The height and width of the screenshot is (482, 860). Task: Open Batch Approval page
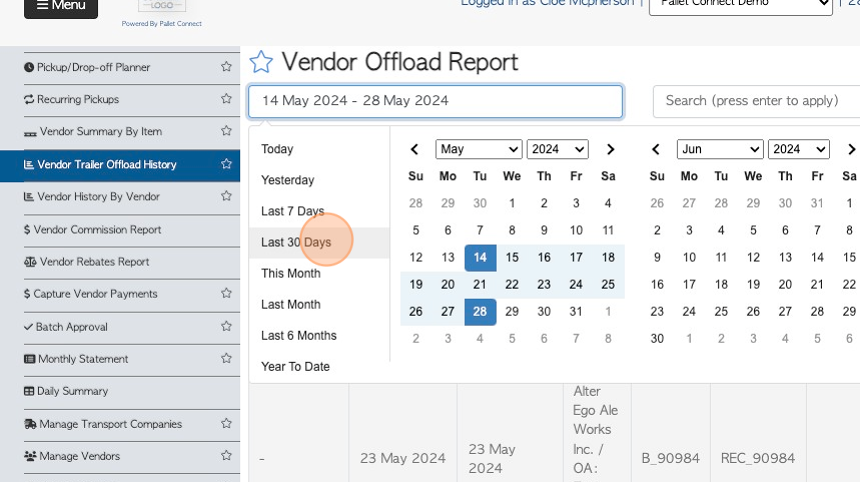[71, 327]
